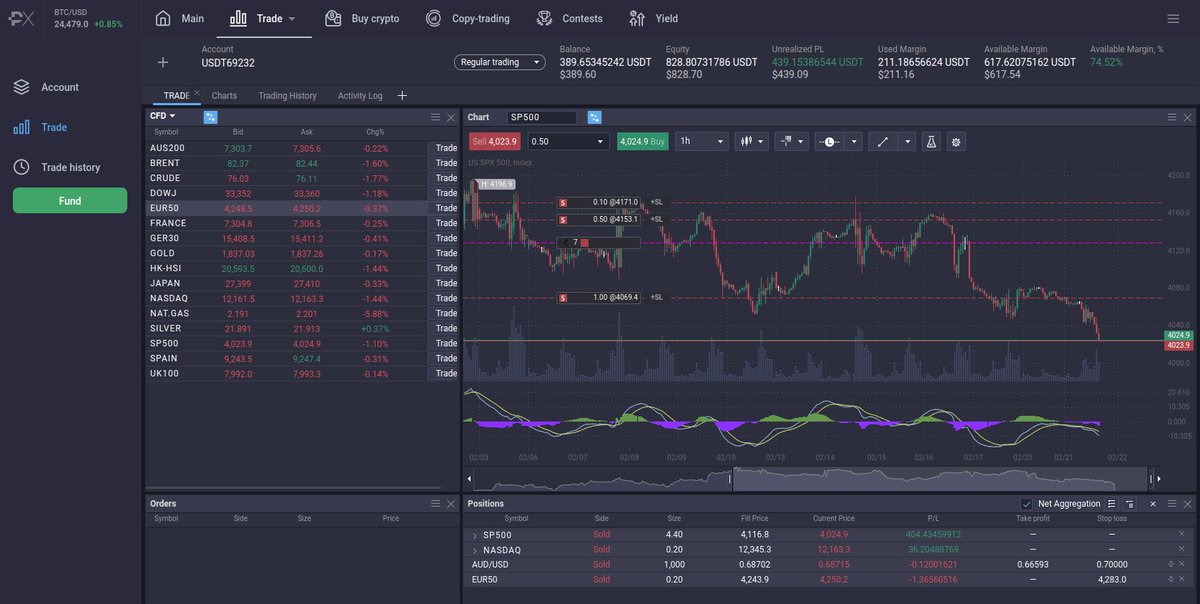Open chart settings gear icon
This screenshot has width=1200, height=604.
957,141
